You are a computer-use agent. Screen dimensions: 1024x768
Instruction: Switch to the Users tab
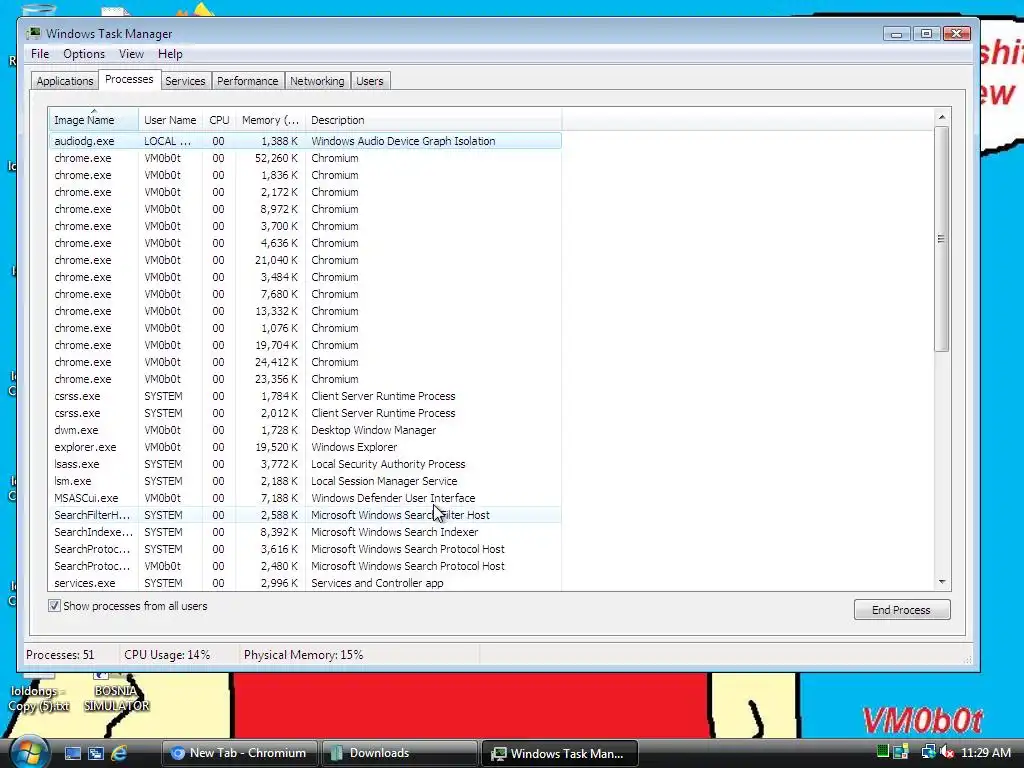pyautogui.click(x=370, y=81)
